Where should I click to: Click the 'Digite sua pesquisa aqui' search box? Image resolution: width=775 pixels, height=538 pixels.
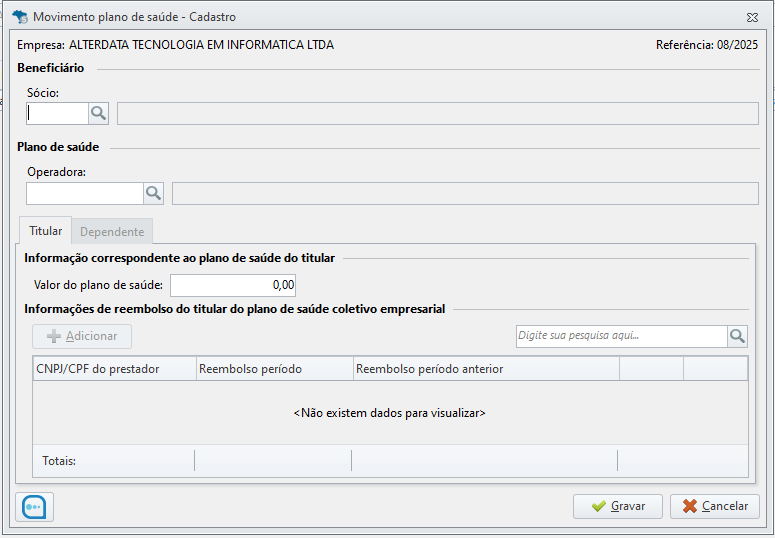621,336
